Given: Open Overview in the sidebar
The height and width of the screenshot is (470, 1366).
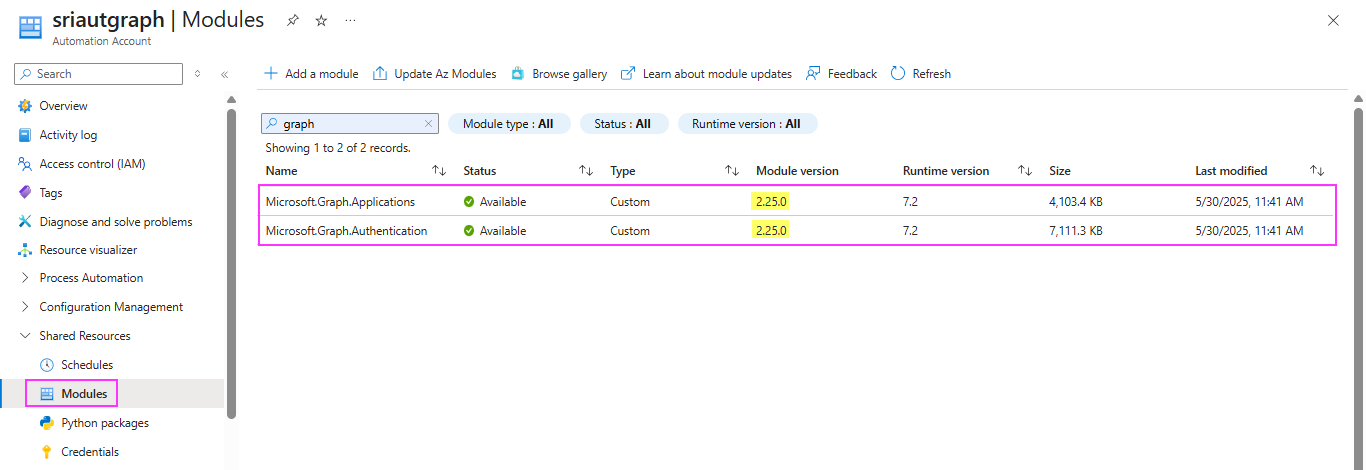Looking at the screenshot, I should (64, 106).
